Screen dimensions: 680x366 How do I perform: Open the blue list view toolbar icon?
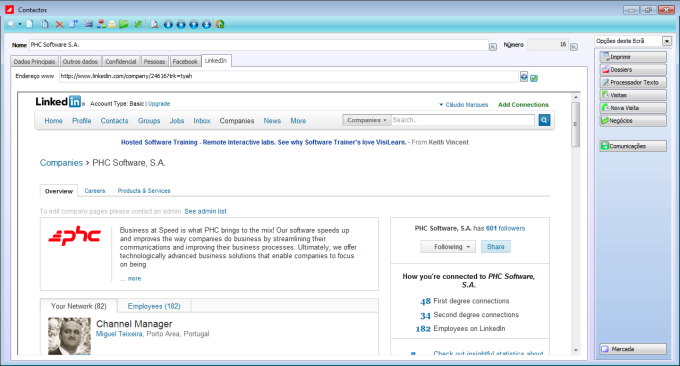pyautogui.click(x=88, y=24)
